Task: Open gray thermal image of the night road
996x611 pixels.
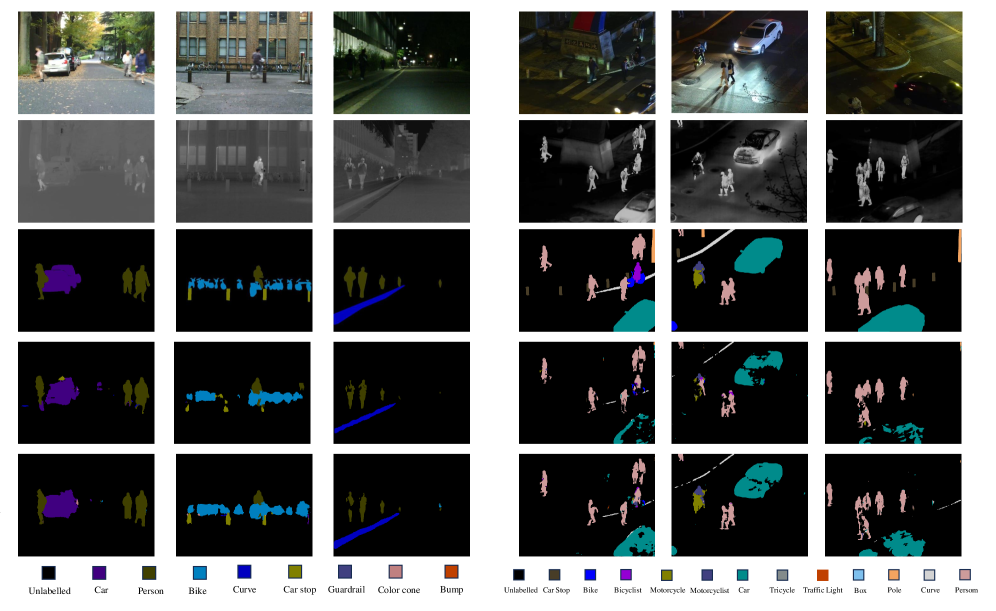Action: point(401,171)
